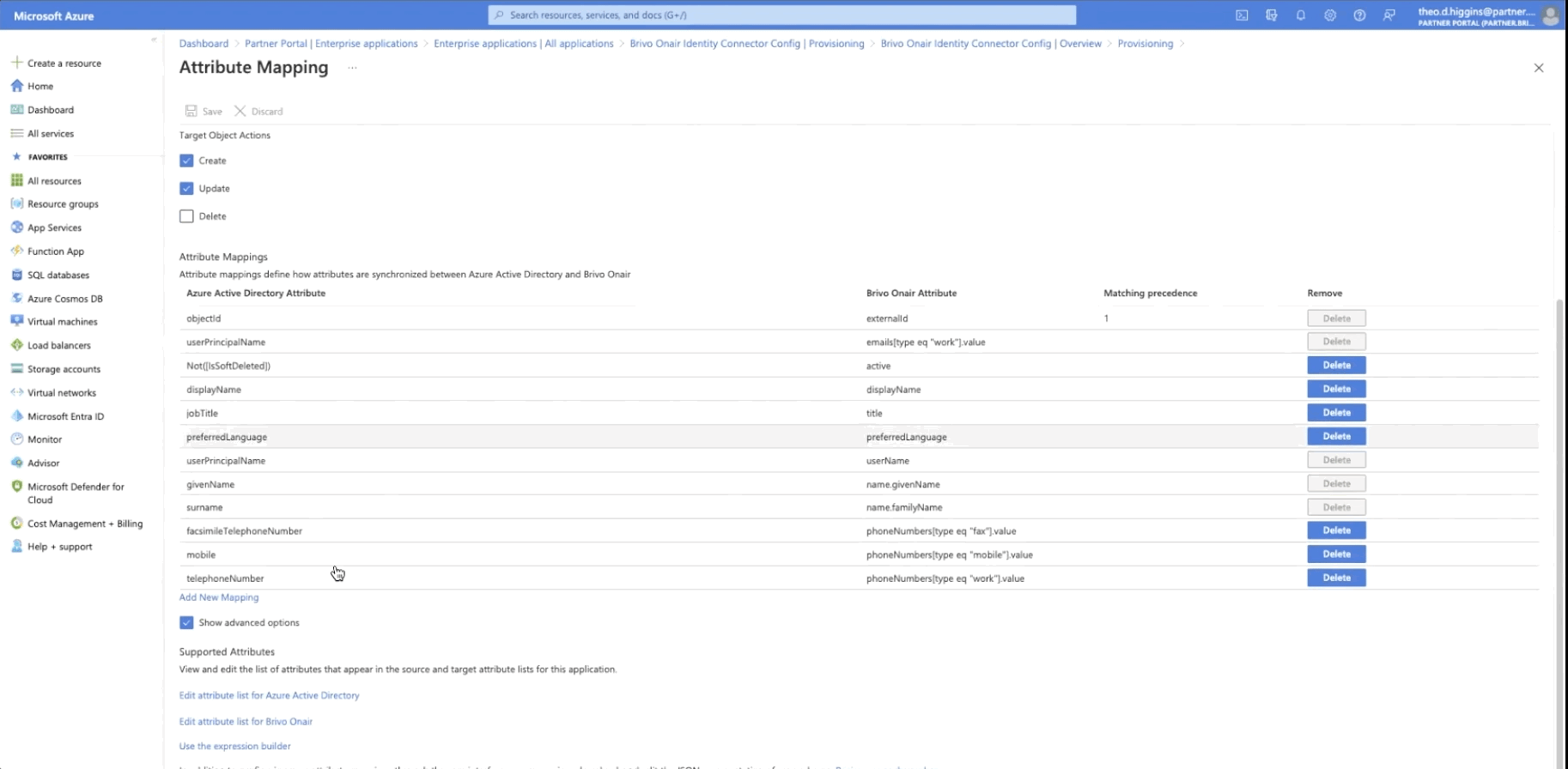
Task: Go to Brivo Onair Connector Config Overview breadcrumb
Action: click(x=991, y=44)
